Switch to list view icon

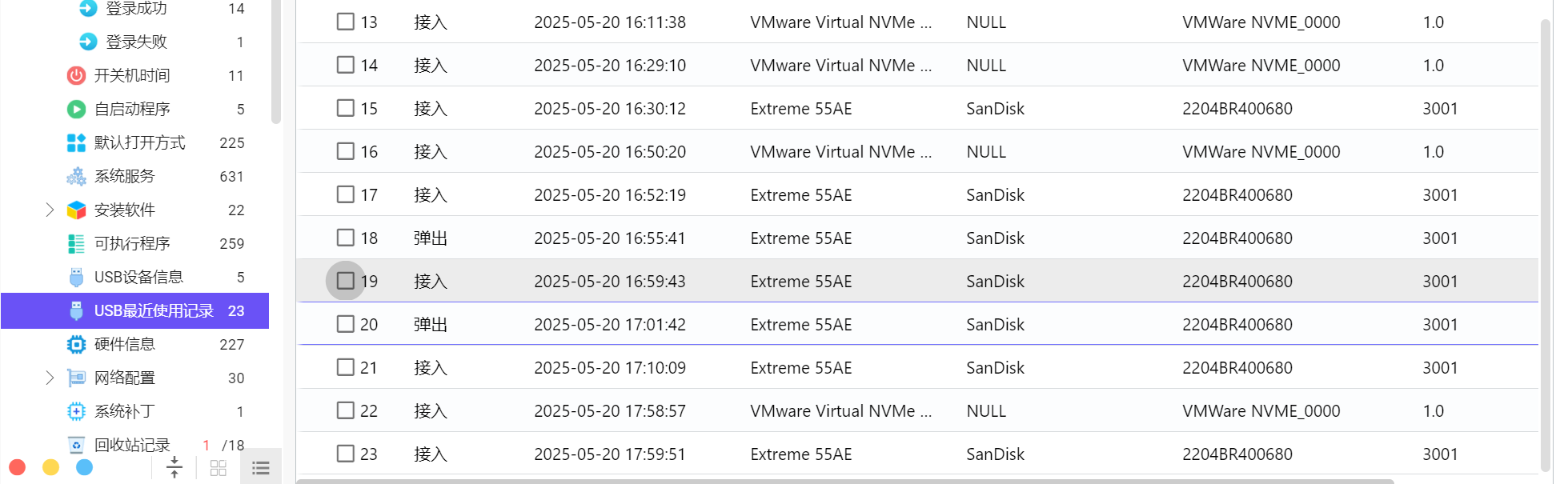pos(260,468)
